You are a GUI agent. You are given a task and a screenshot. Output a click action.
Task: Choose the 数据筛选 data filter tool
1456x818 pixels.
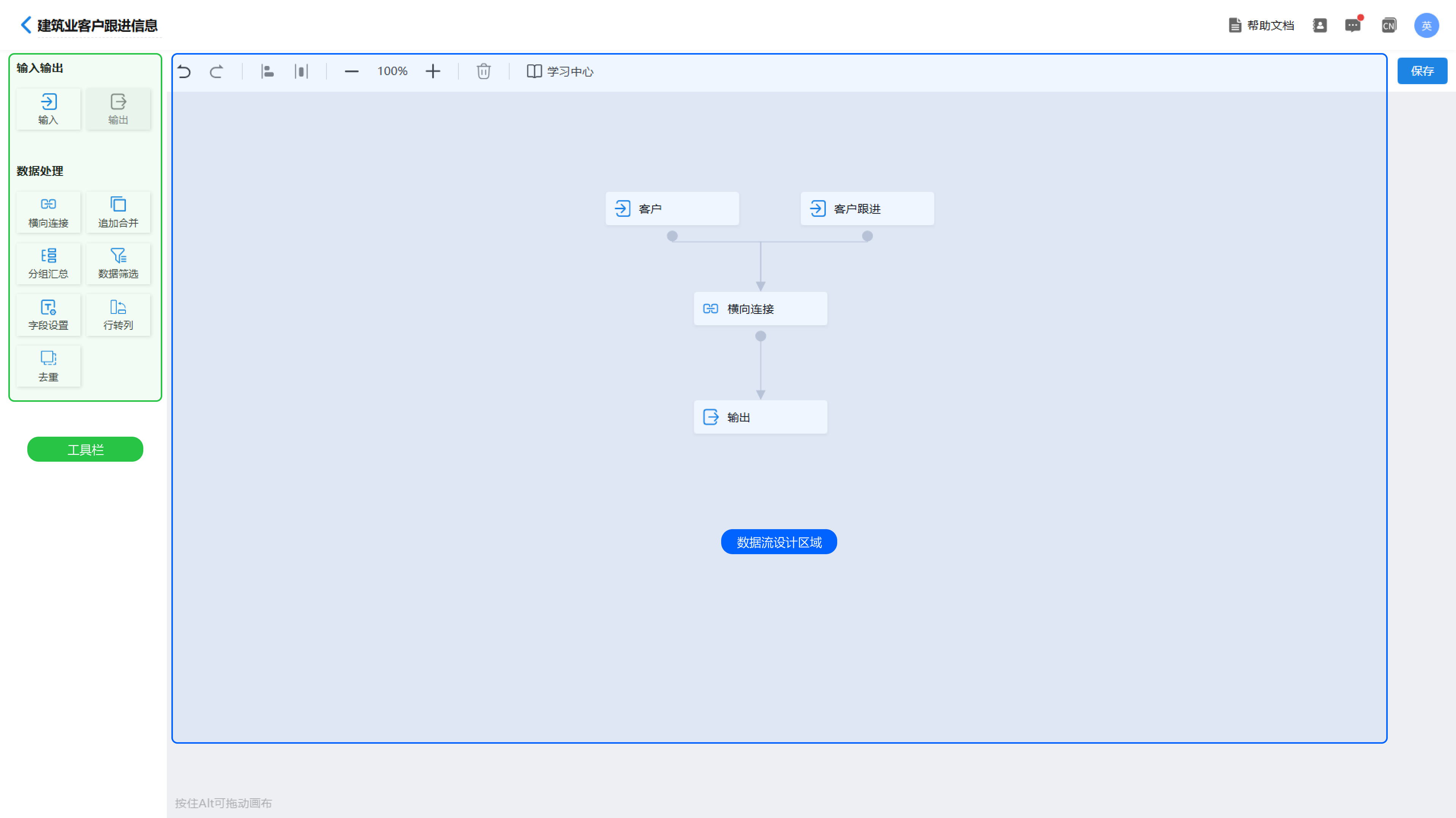(x=118, y=263)
